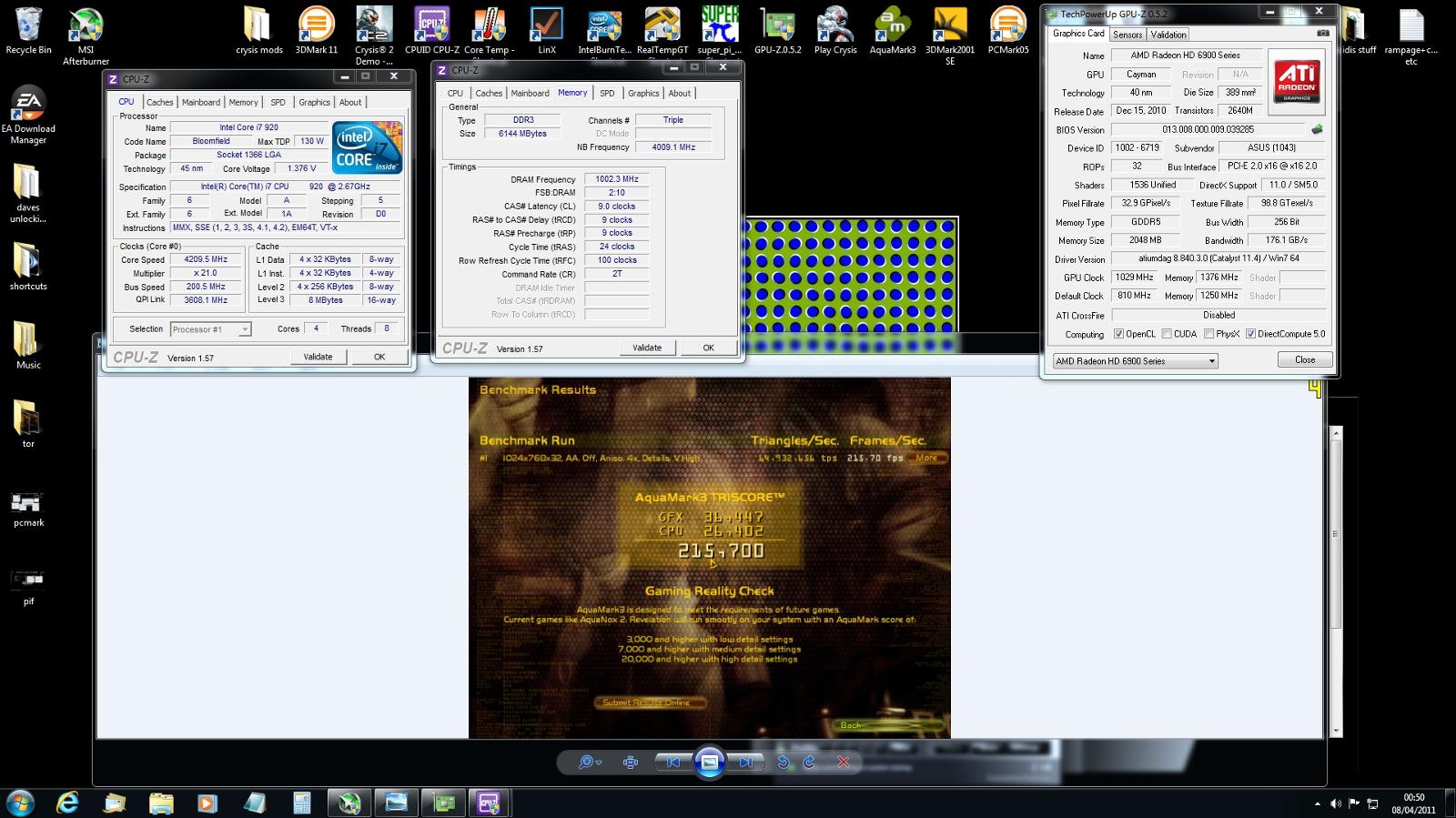
Task: Launch the PCMark05 desktop shortcut
Action: coord(1008,30)
